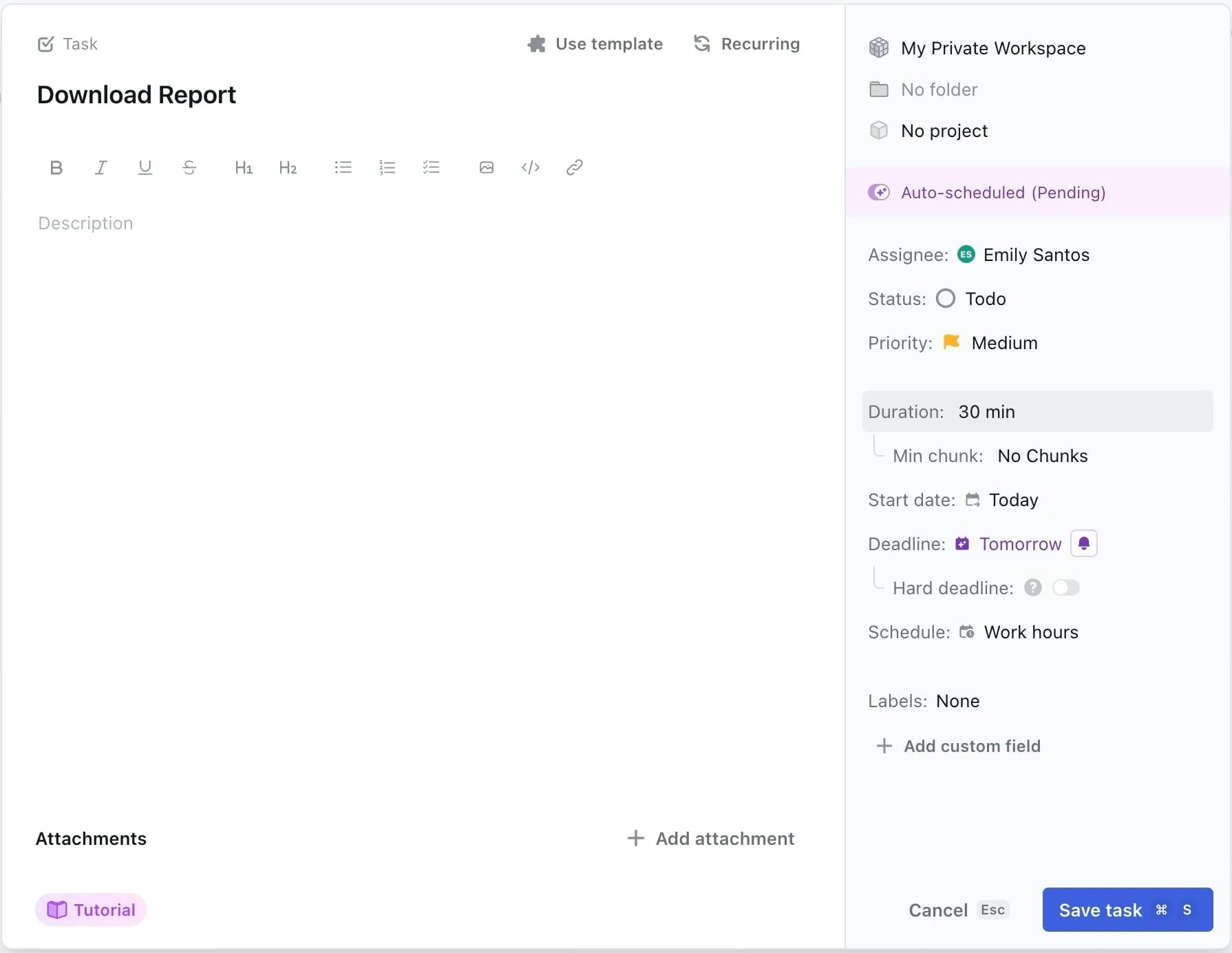
Task: Click the No folder icon
Action: pyautogui.click(x=879, y=89)
